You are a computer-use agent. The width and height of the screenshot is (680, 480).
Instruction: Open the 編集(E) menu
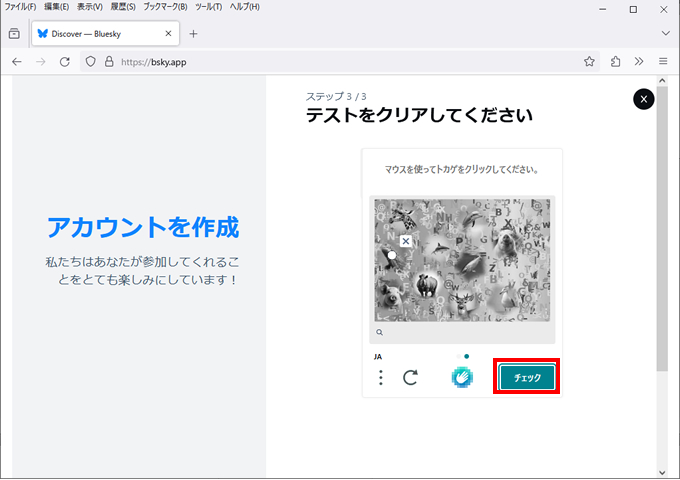click(56, 7)
